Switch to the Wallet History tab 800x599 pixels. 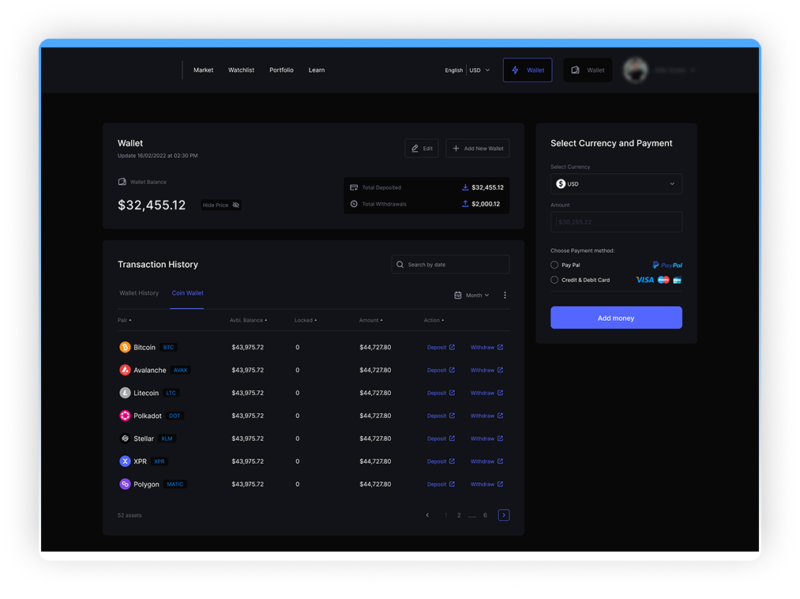(139, 293)
